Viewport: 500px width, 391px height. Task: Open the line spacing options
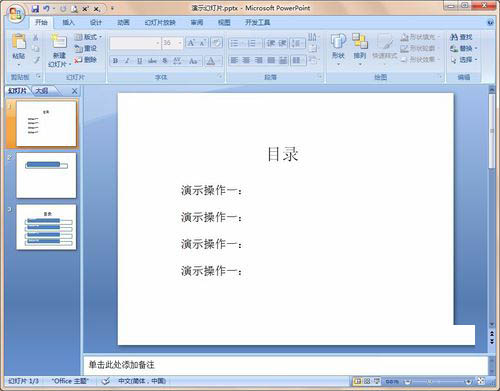[x=297, y=43]
